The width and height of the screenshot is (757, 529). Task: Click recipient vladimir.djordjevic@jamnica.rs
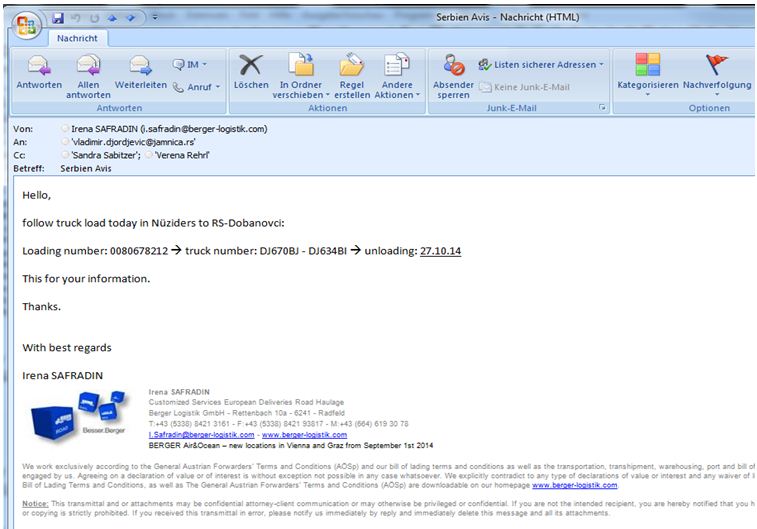click(x=133, y=142)
